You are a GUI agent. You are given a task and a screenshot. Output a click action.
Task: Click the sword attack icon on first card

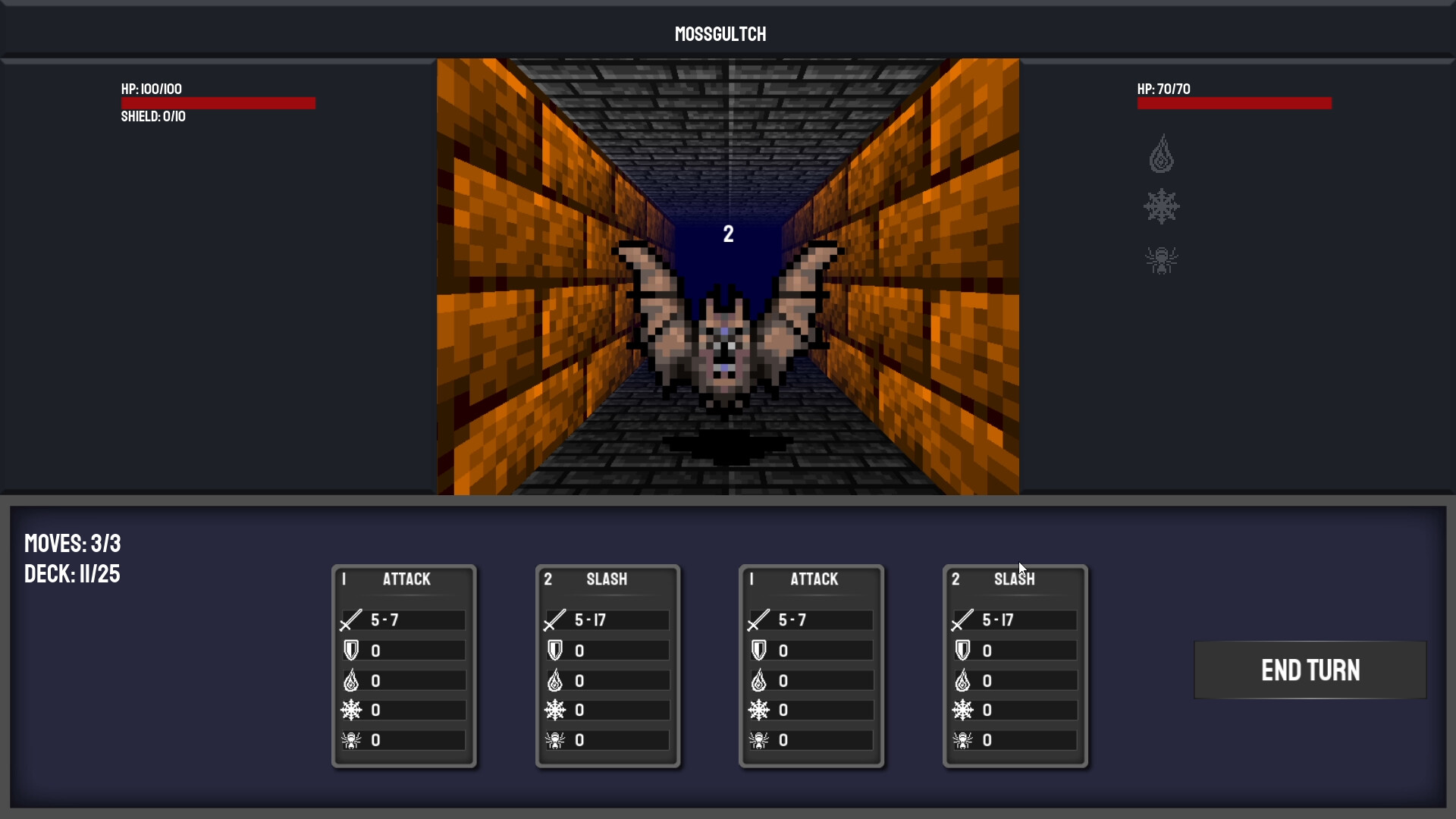click(x=350, y=620)
